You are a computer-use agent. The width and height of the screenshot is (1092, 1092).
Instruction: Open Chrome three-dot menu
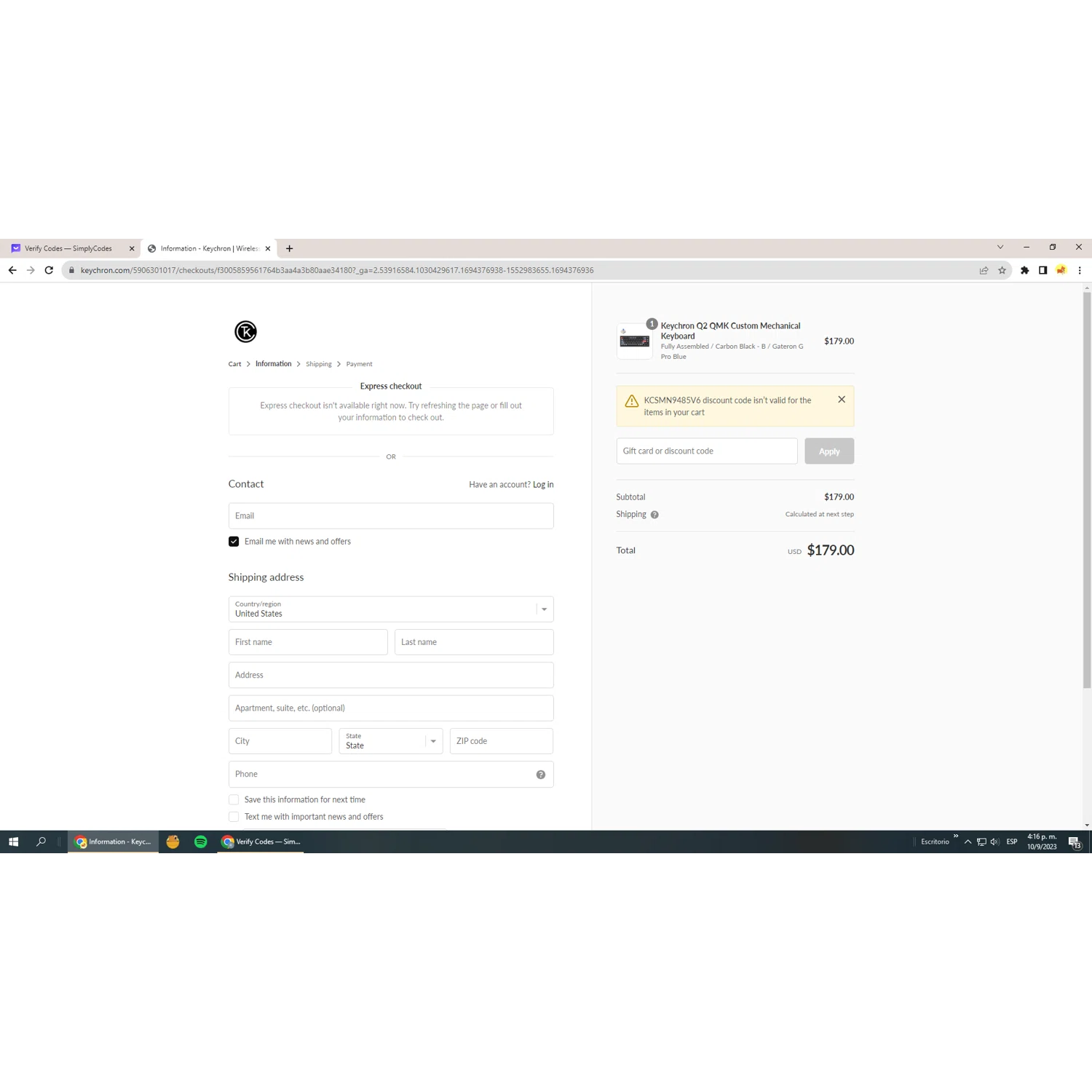pyautogui.click(x=1080, y=270)
